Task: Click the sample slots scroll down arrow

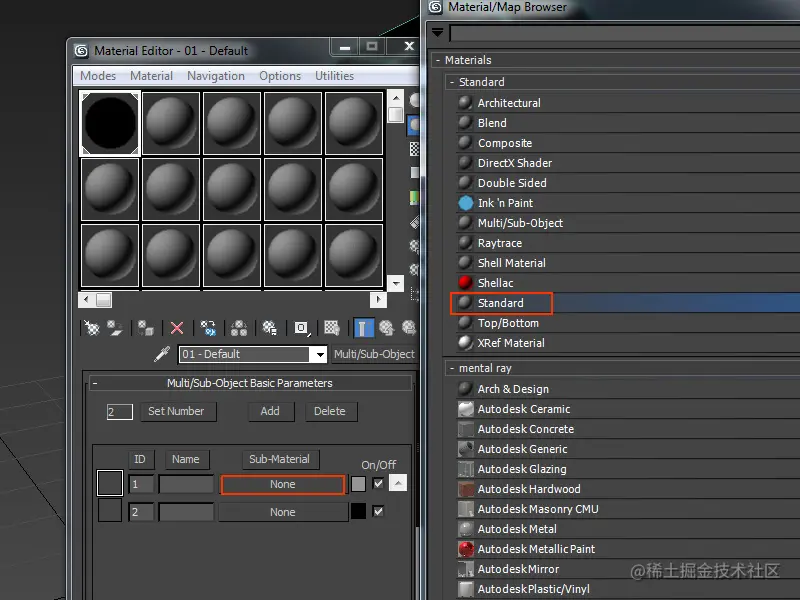Action: pyautogui.click(x=395, y=283)
